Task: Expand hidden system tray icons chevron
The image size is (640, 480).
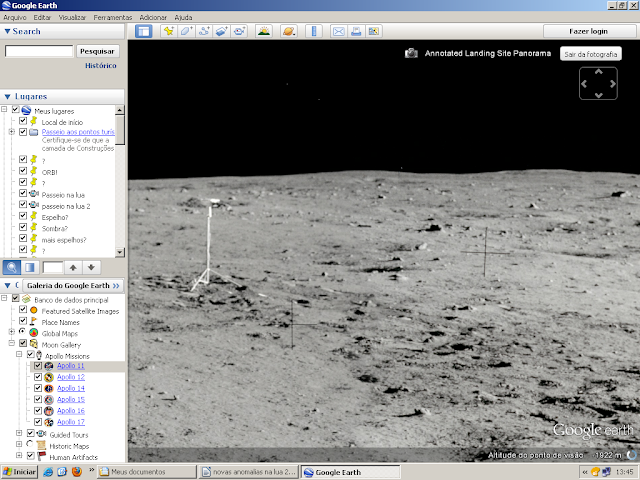Action: (x=585, y=472)
